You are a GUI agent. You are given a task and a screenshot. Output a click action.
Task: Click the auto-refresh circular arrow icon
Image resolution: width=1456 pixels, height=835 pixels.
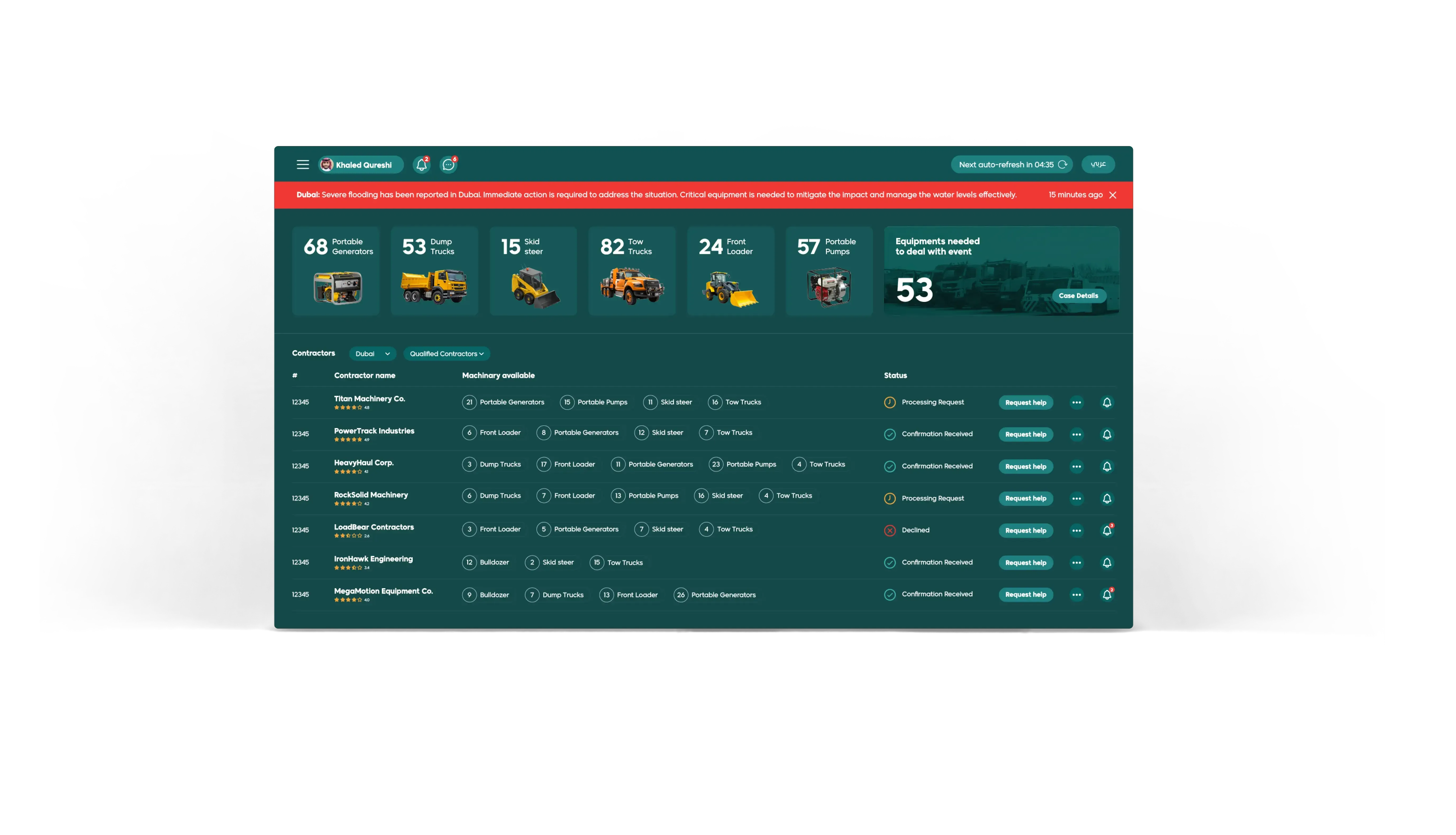coord(1062,165)
